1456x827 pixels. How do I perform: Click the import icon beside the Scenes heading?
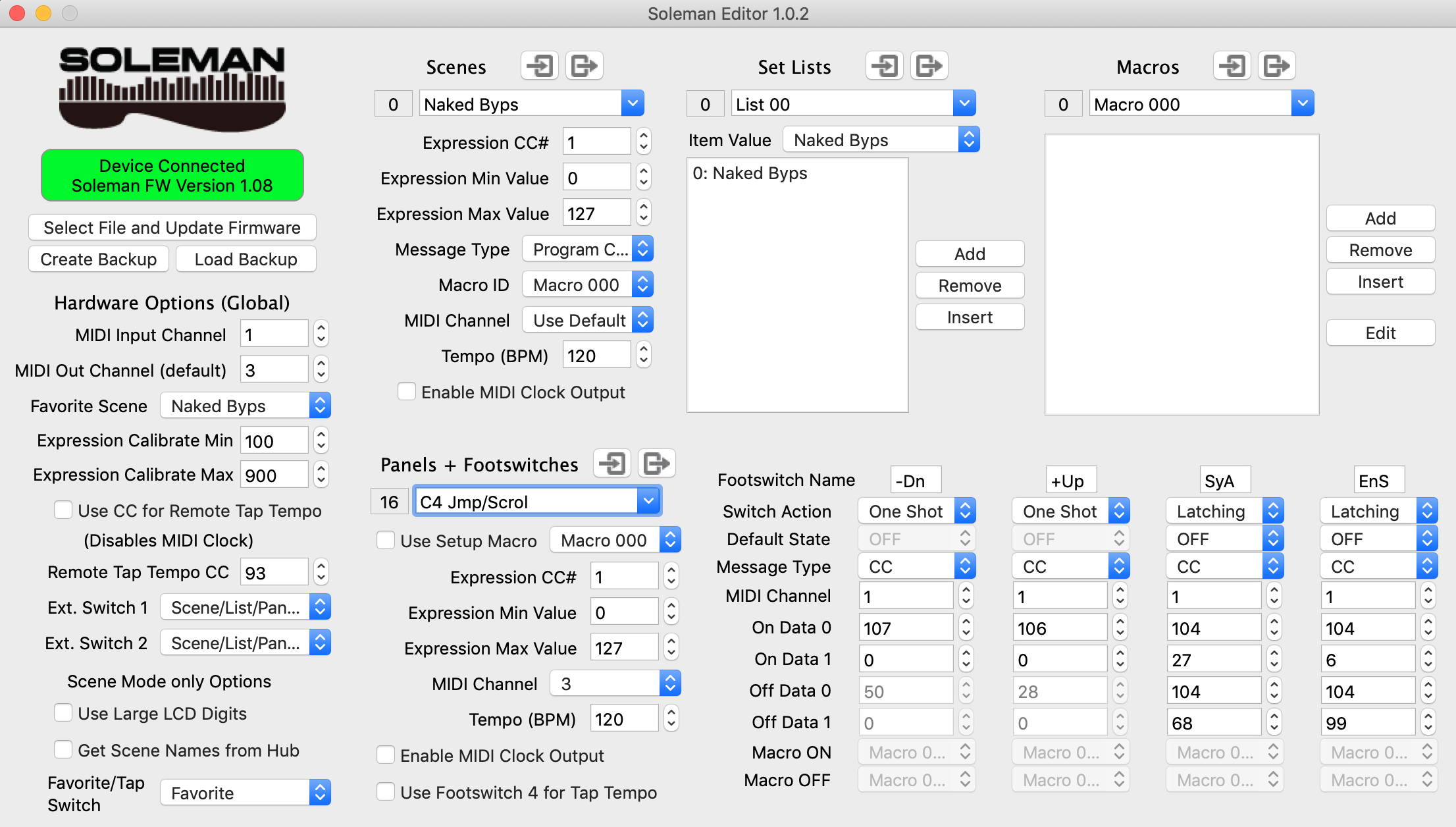[540, 66]
